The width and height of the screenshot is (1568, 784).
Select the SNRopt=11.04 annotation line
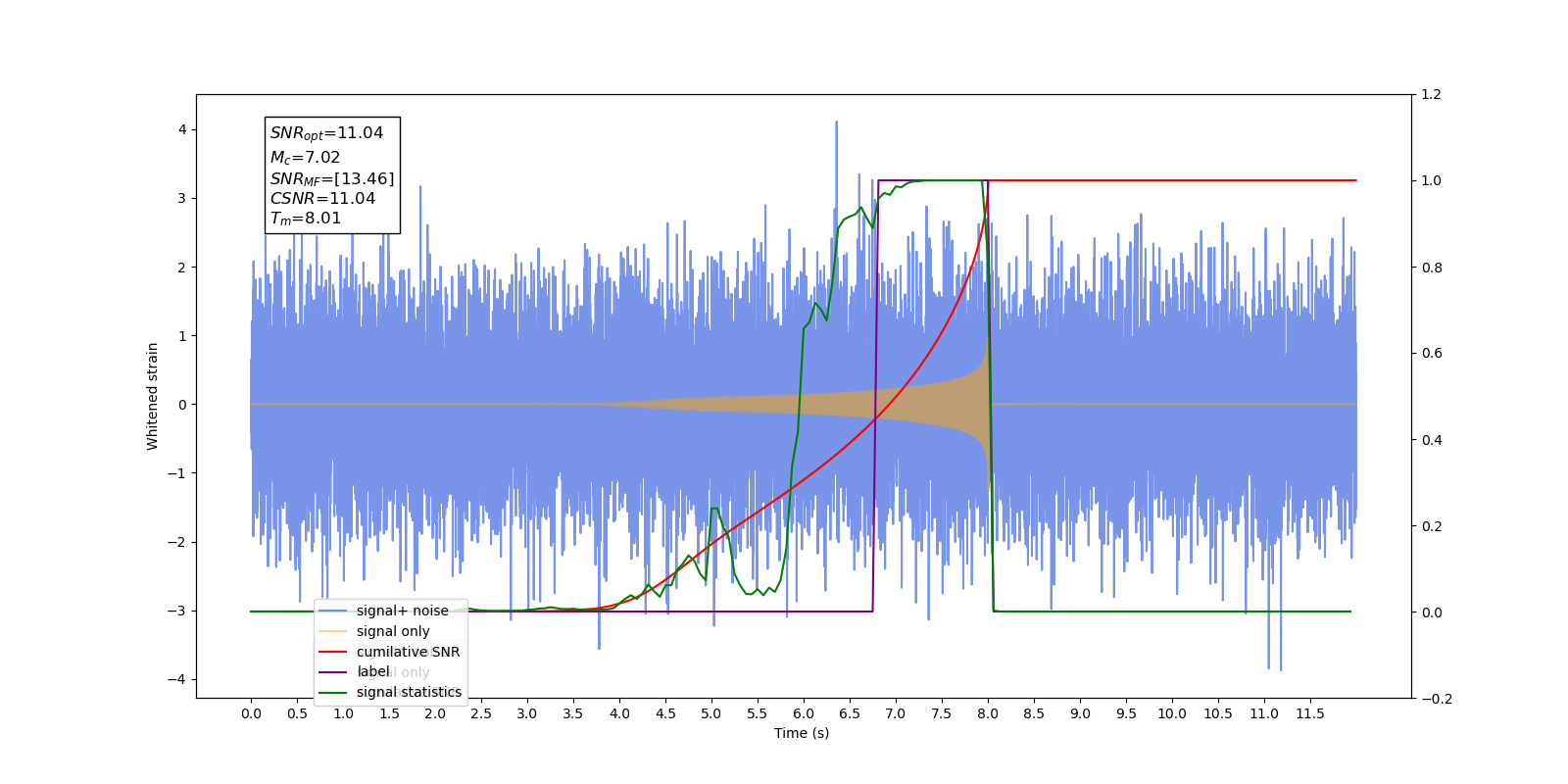click(x=327, y=133)
